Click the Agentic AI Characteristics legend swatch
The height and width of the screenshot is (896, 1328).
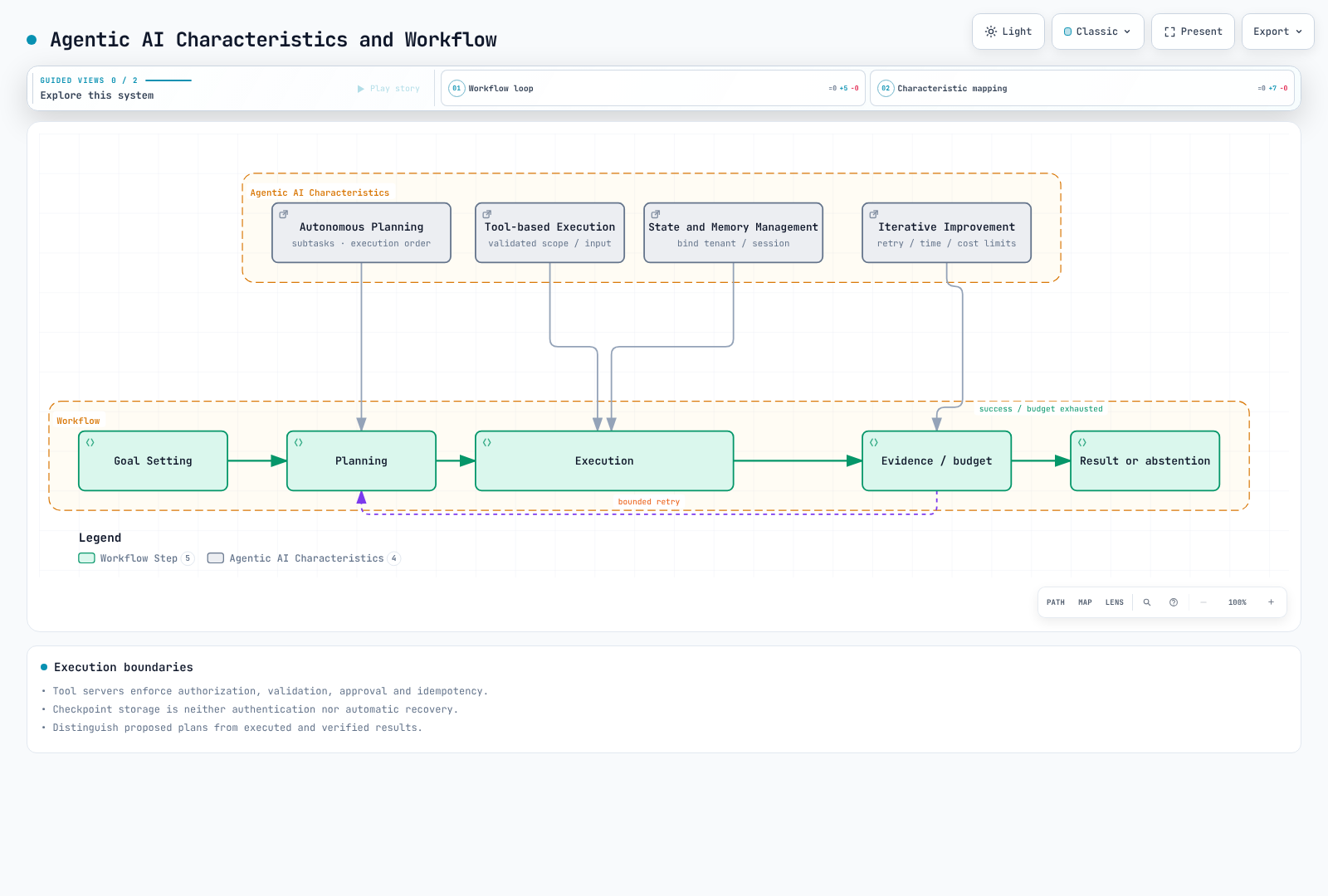click(216, 558)
